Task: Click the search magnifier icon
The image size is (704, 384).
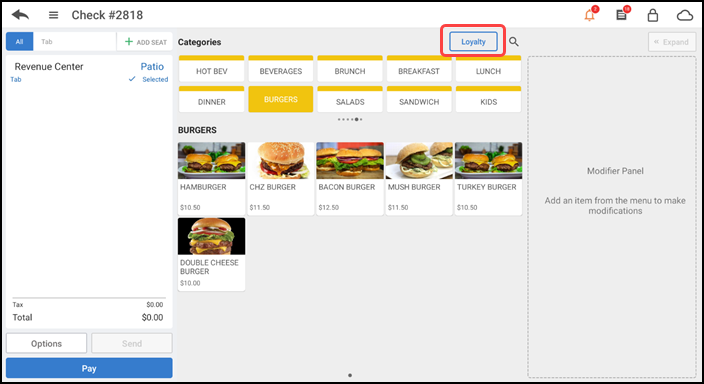Action: tap(514, 42)
